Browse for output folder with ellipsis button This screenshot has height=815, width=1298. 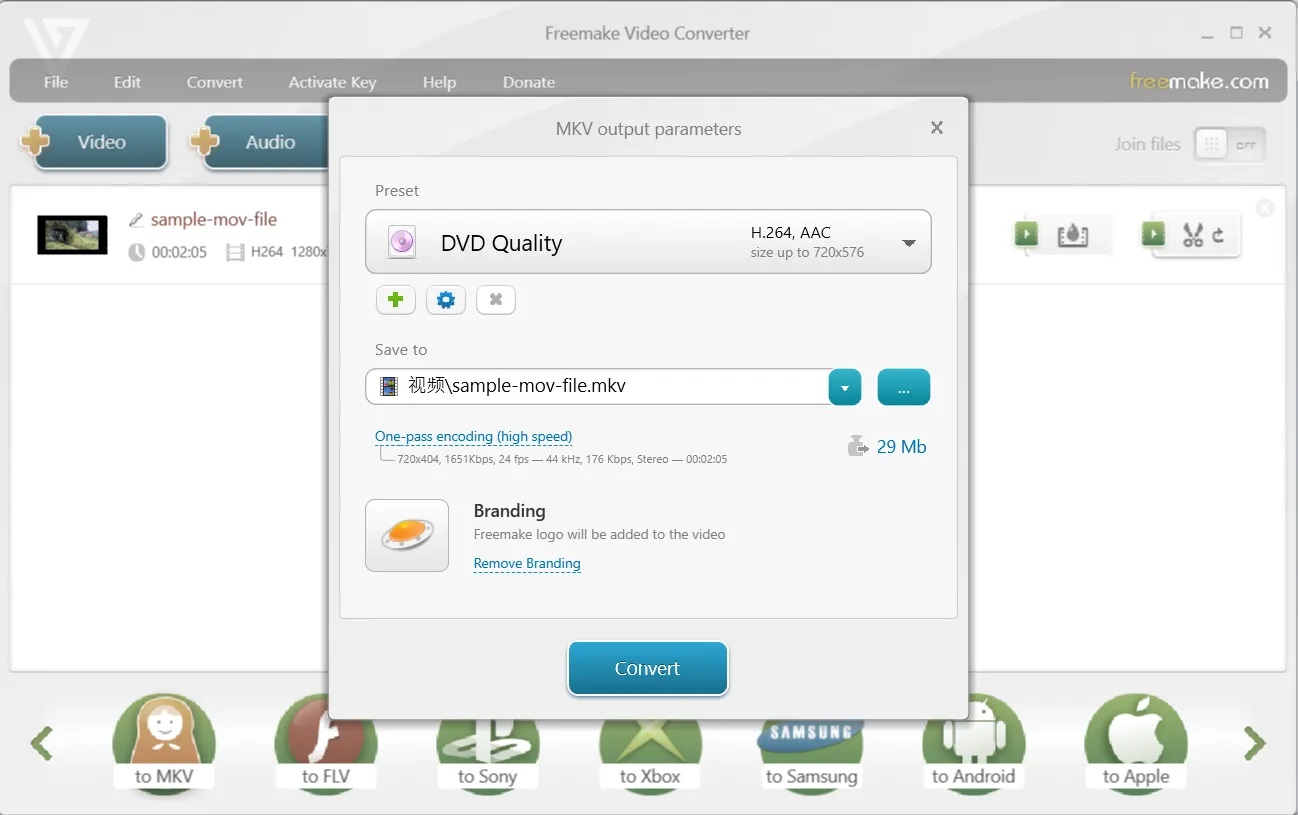[904, 387]
